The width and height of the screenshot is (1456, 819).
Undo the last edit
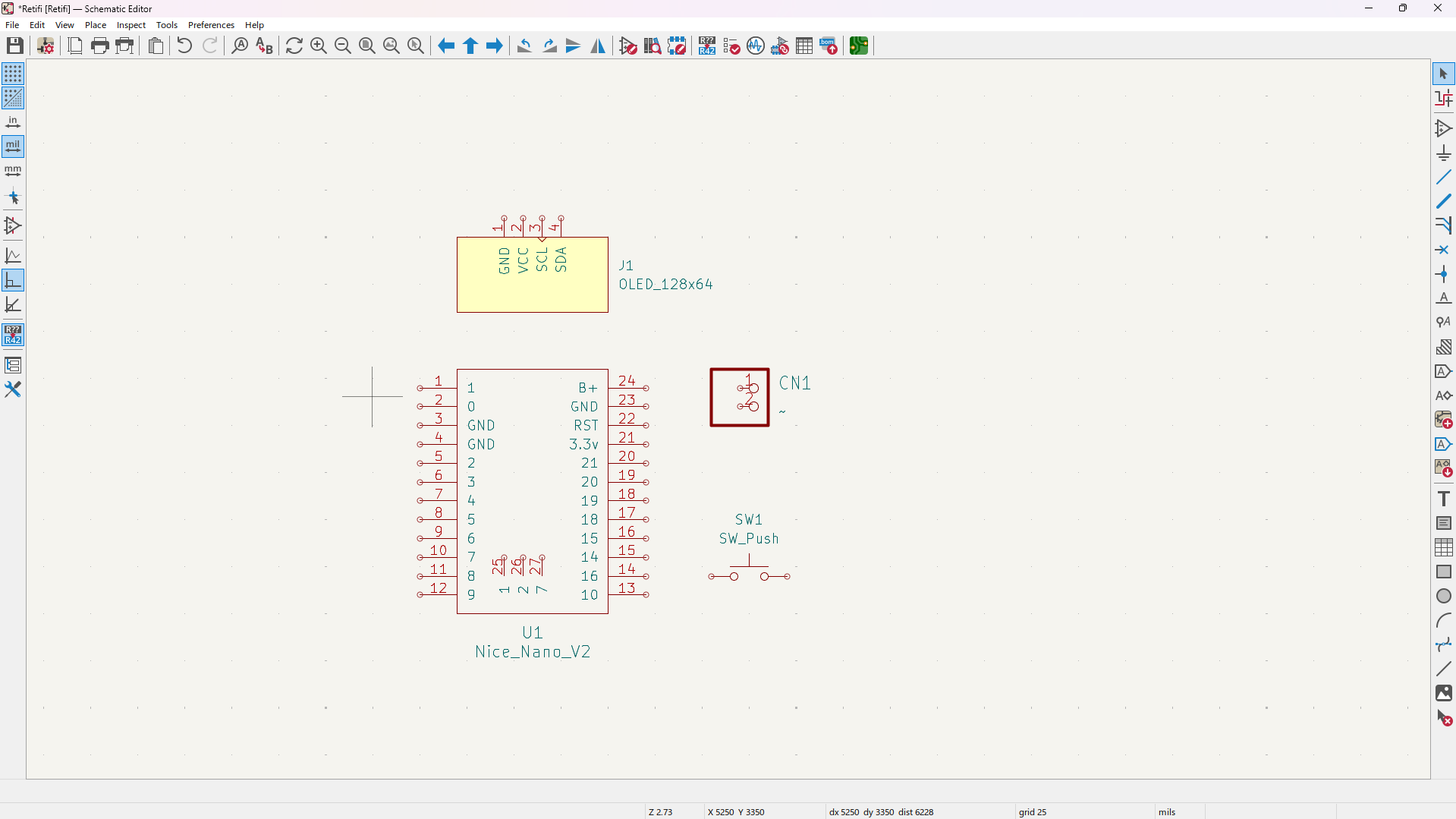tap(183, 46)
